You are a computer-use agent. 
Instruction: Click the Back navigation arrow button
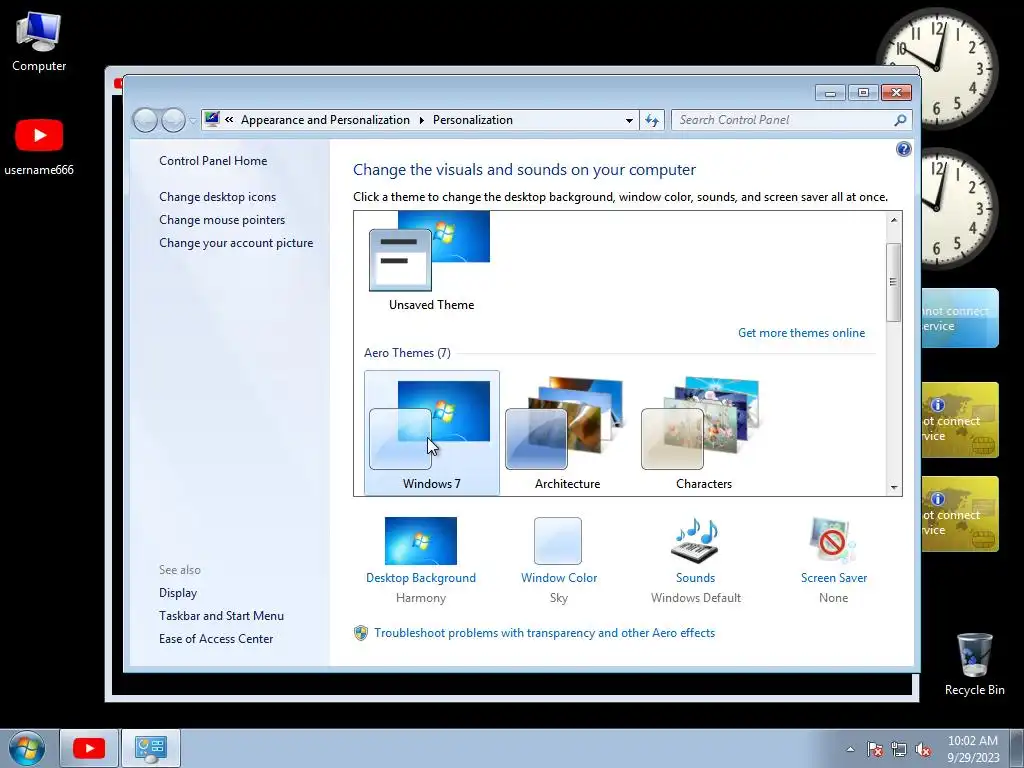[145, 120]
